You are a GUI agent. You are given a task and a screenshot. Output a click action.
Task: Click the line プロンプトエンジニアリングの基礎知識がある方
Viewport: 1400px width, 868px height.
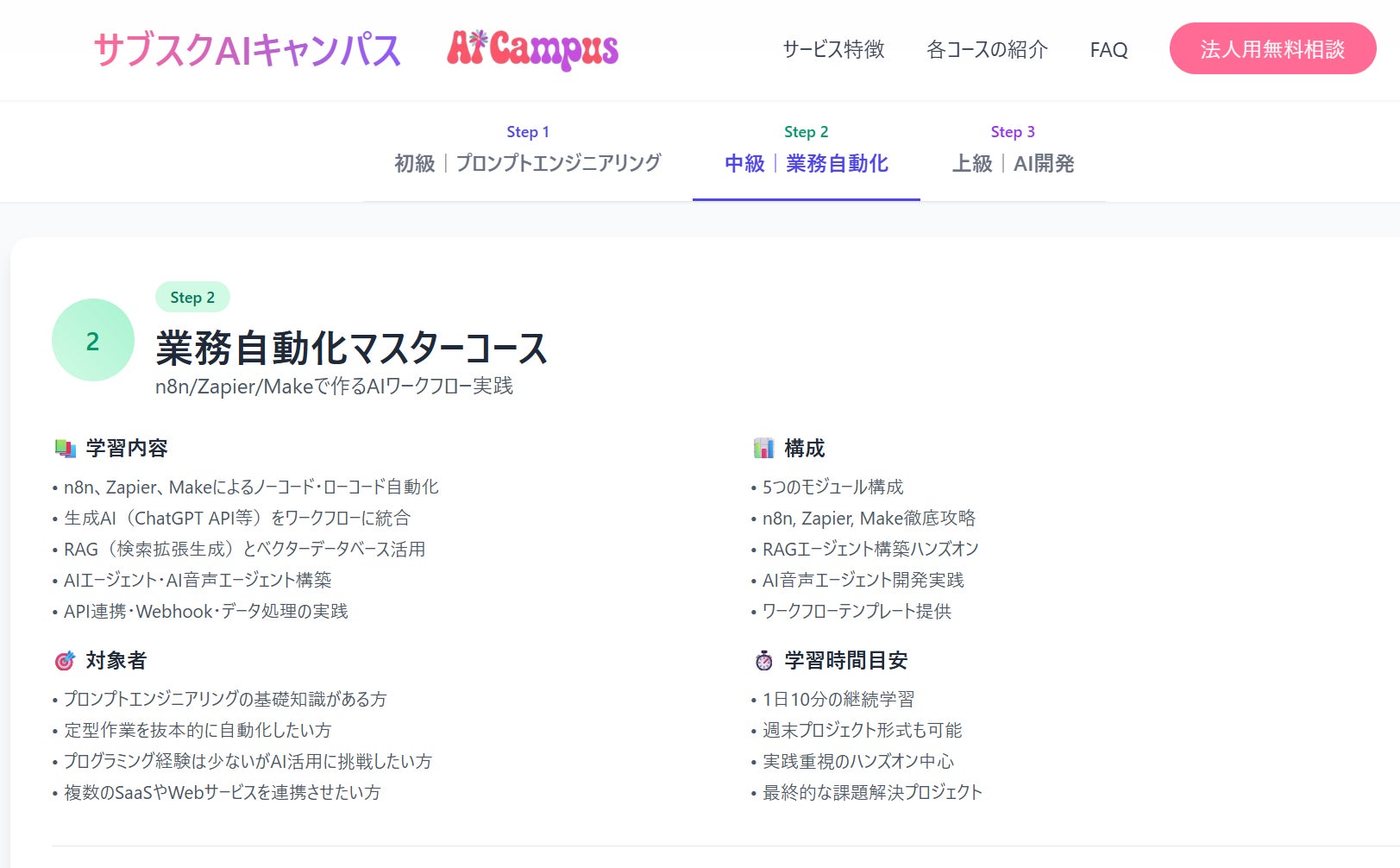[225, 700]
